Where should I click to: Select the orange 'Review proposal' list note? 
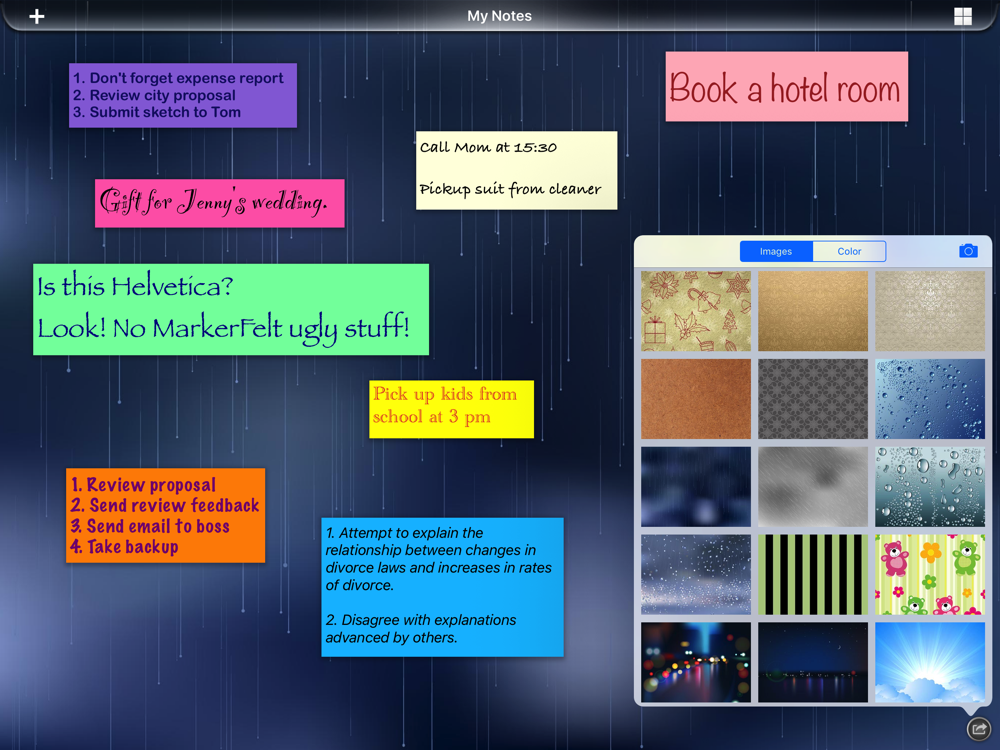pos(165,515)
